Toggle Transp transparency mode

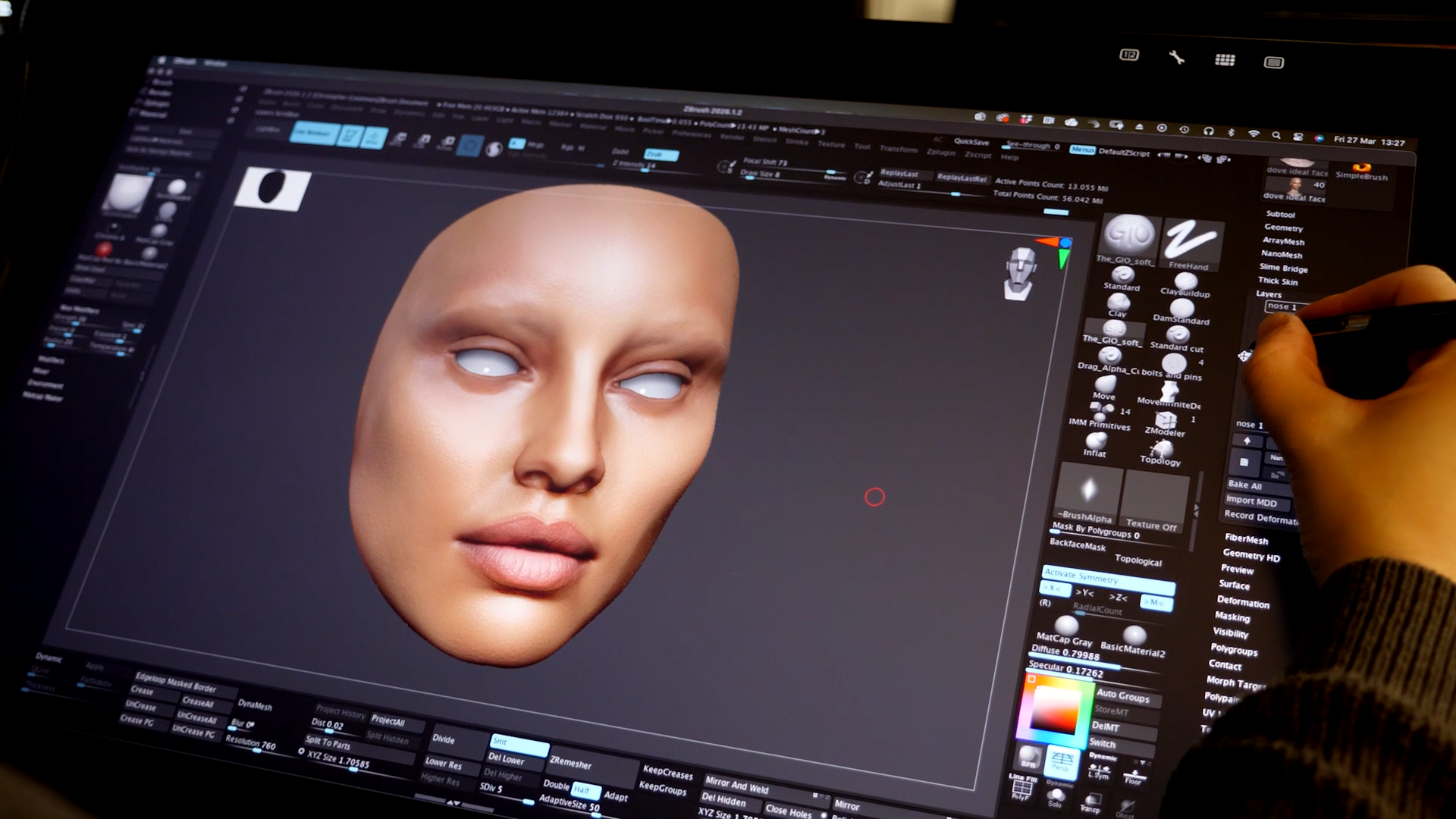tap(1091, 802)
